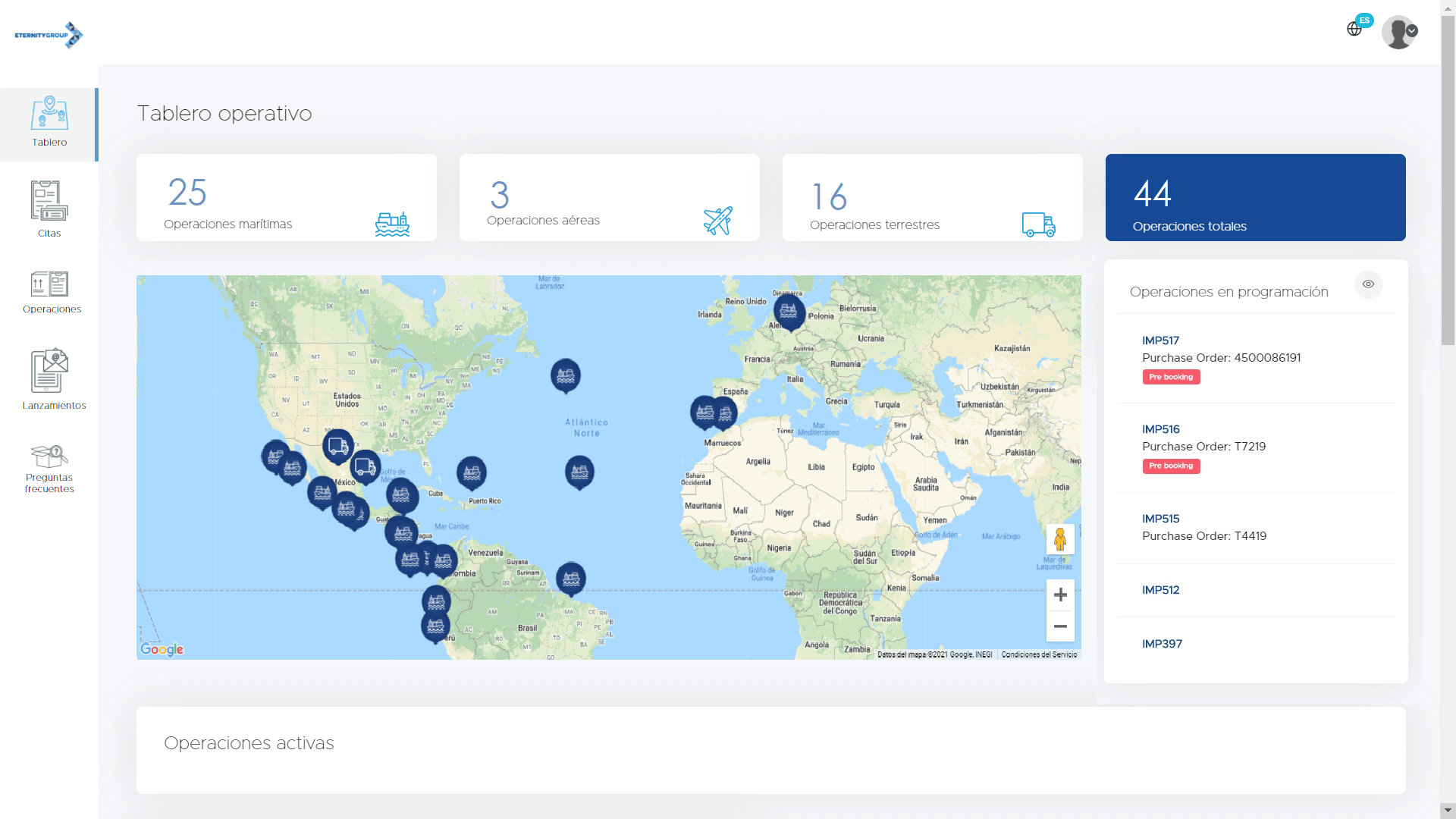Click the Eternity Group logo
Image resolution: width=1456 pixels, height=819 pixels.
tap(49, 35)
